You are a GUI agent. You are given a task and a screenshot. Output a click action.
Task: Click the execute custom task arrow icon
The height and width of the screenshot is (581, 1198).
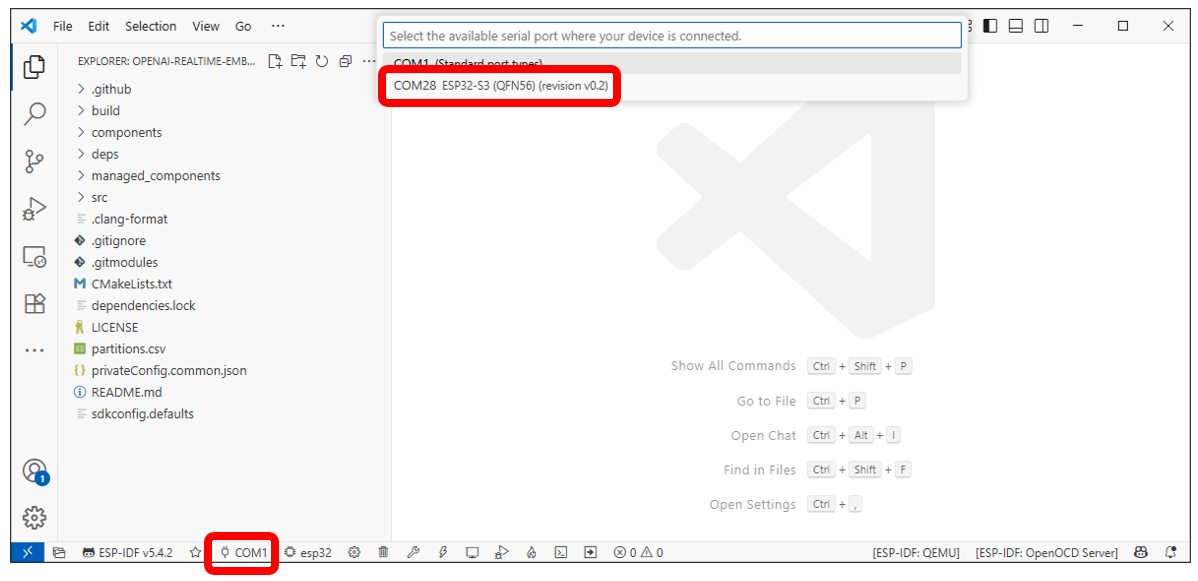click(x=590, y=552)
